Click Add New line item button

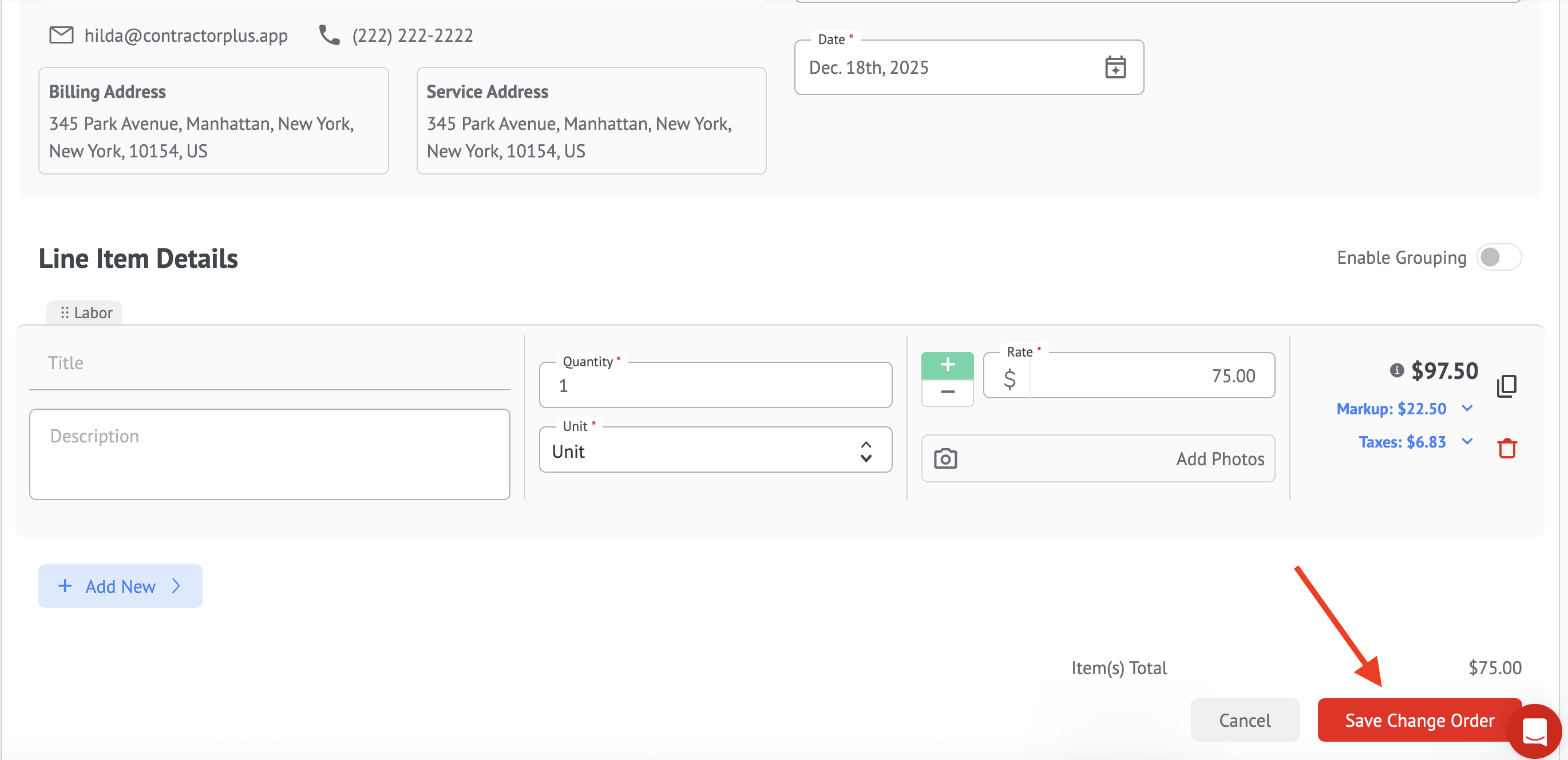[x=120, y=586]
